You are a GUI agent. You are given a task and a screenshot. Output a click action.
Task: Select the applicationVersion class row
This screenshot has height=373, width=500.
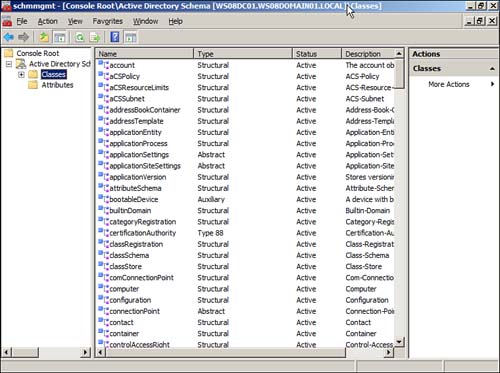tap(246, 177)
